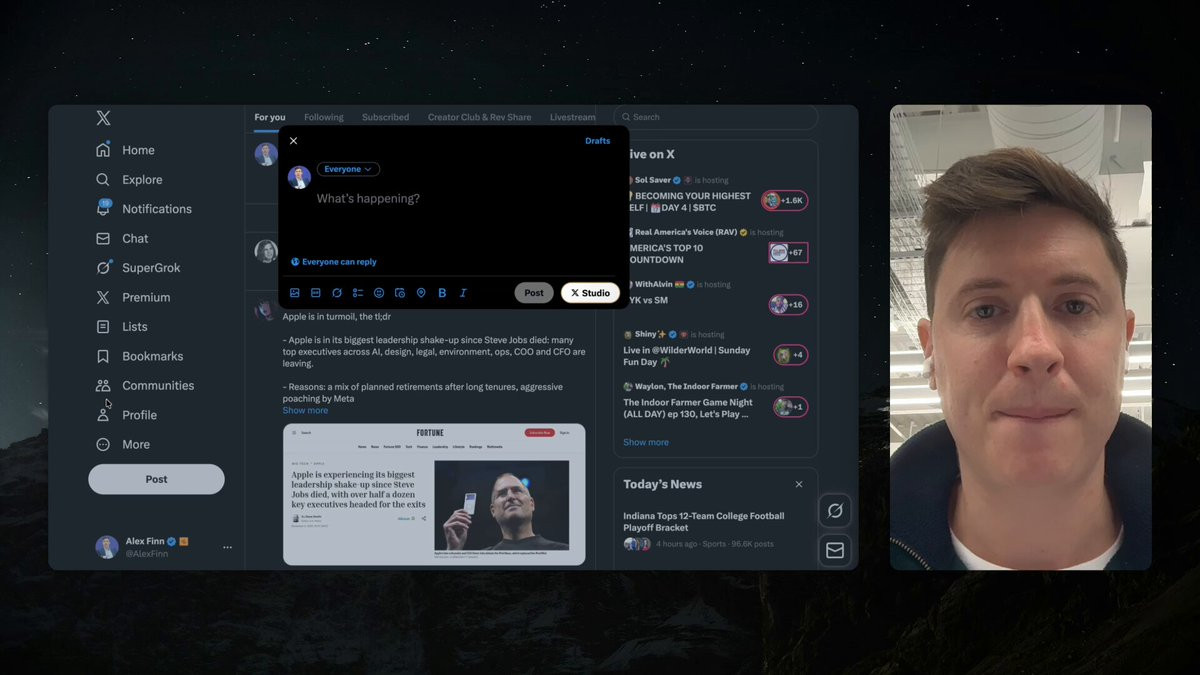This screenshot has height=675, width=1200.
Task: Dismiss the Today's News panel
Action: point(798,484)
